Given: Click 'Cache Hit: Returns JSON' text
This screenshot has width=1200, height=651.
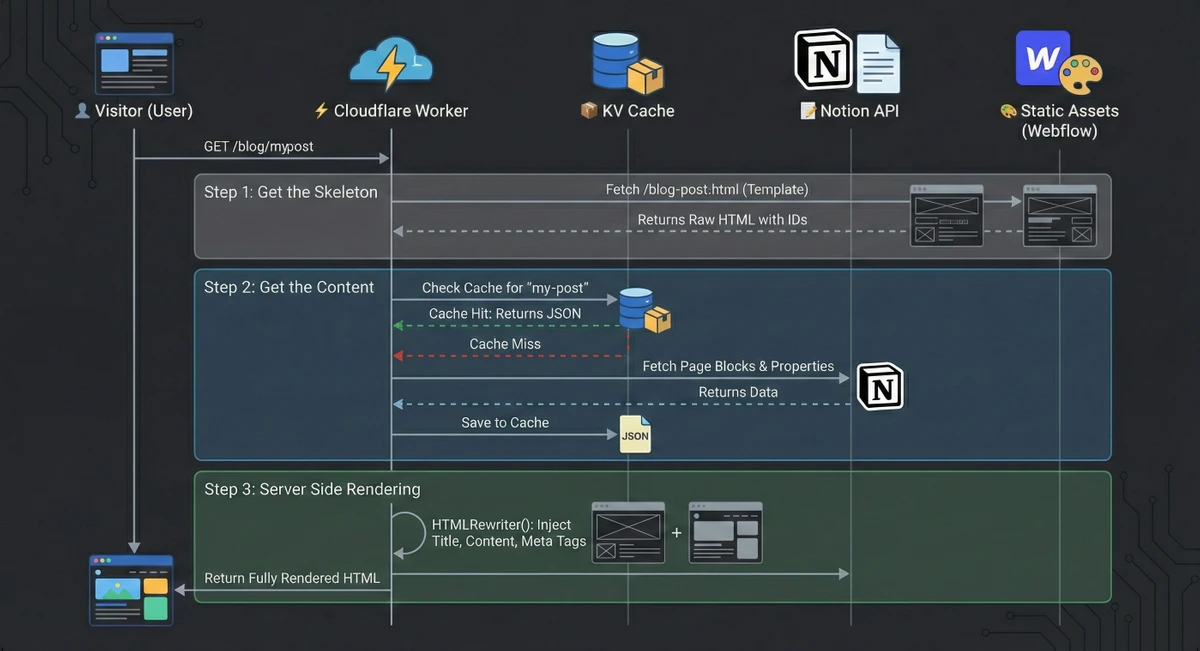Looking at the screenshot, I should (505, 313).
